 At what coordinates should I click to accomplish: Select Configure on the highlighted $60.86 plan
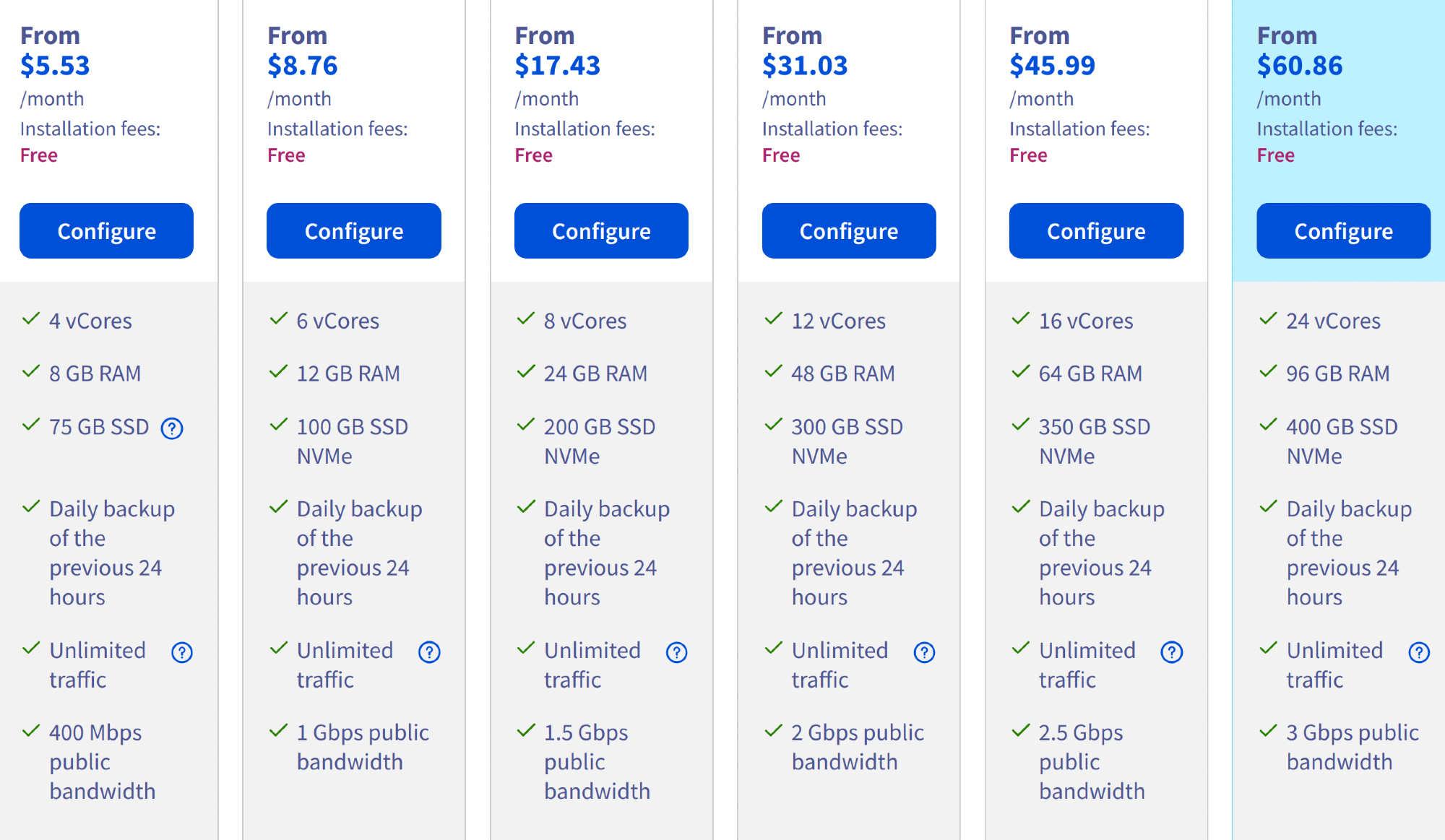click(1343, 231)
